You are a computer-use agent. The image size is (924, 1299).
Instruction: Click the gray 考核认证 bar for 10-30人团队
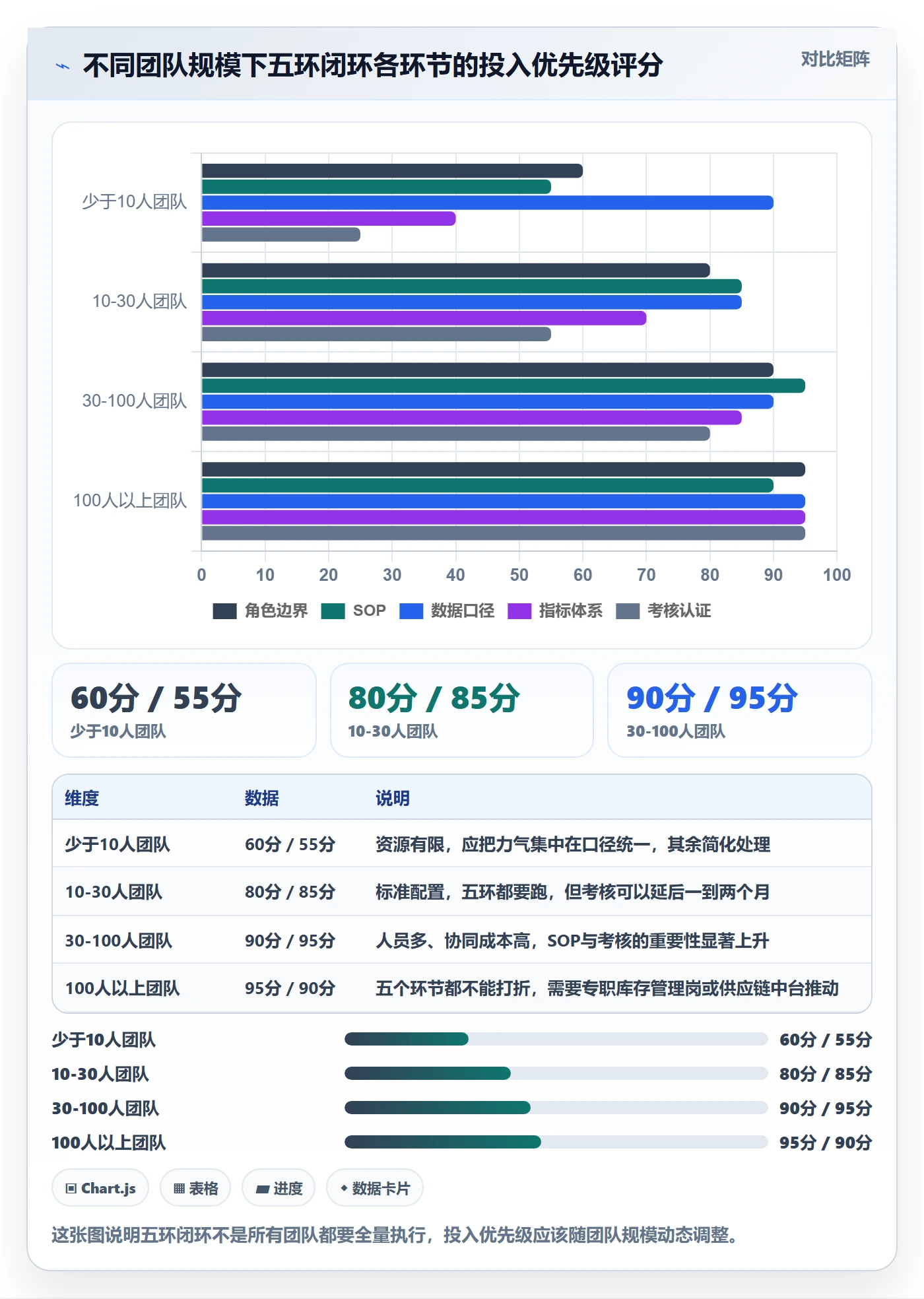(376, 334)
